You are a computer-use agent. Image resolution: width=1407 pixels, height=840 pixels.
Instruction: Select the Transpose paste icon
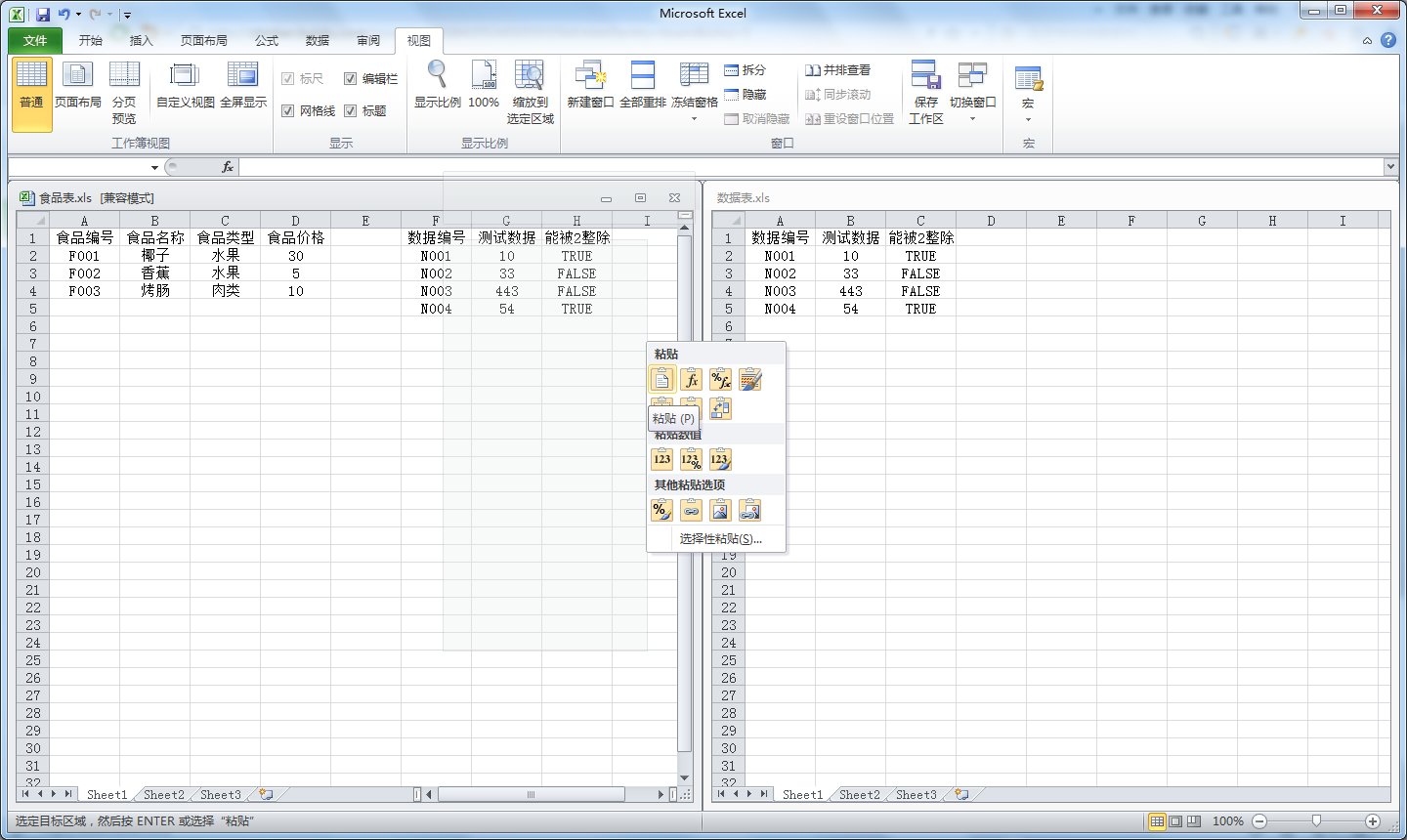[x=720, y=410]
